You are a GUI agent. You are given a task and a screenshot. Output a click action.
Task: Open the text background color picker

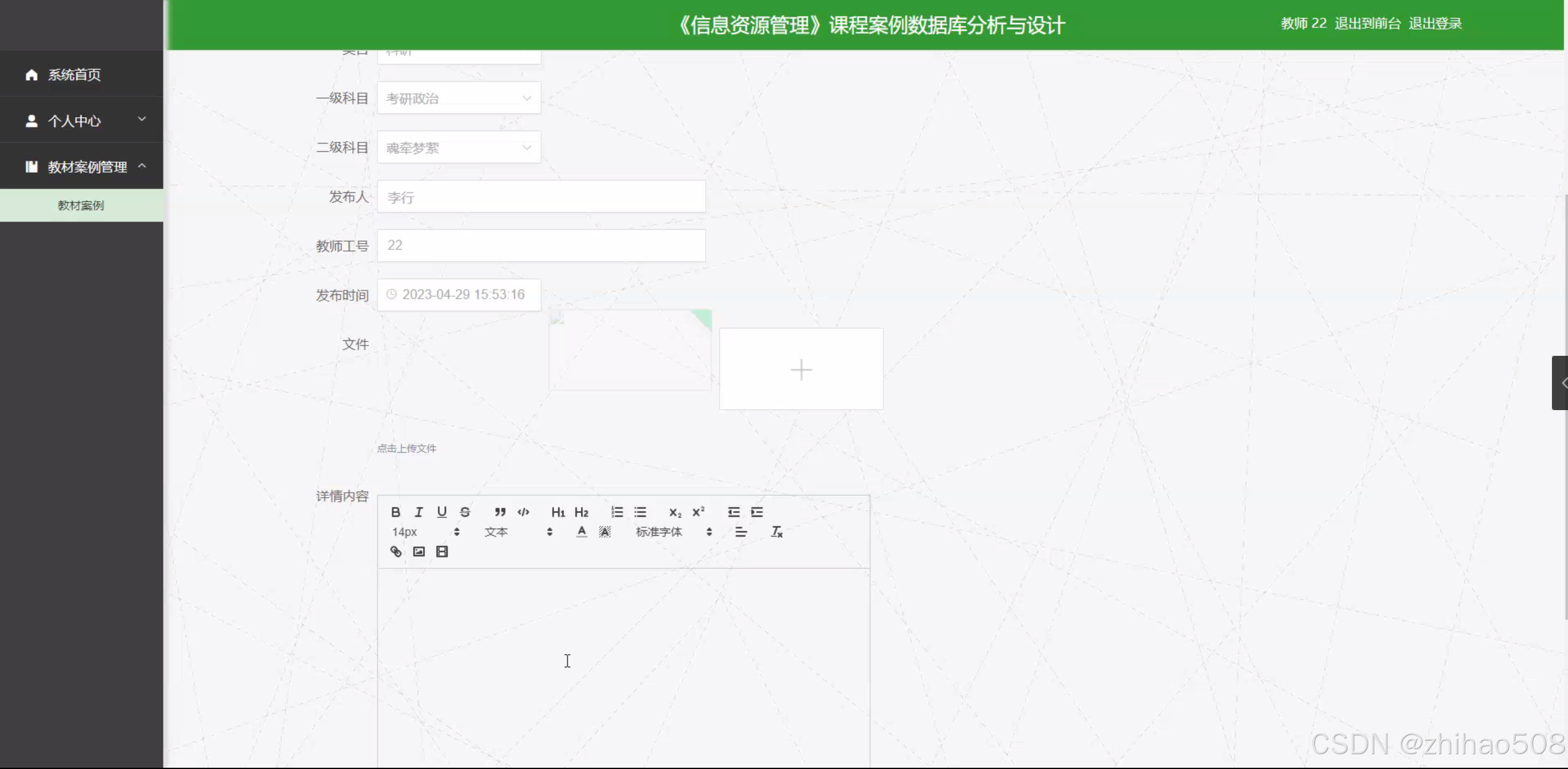point(605,532)
